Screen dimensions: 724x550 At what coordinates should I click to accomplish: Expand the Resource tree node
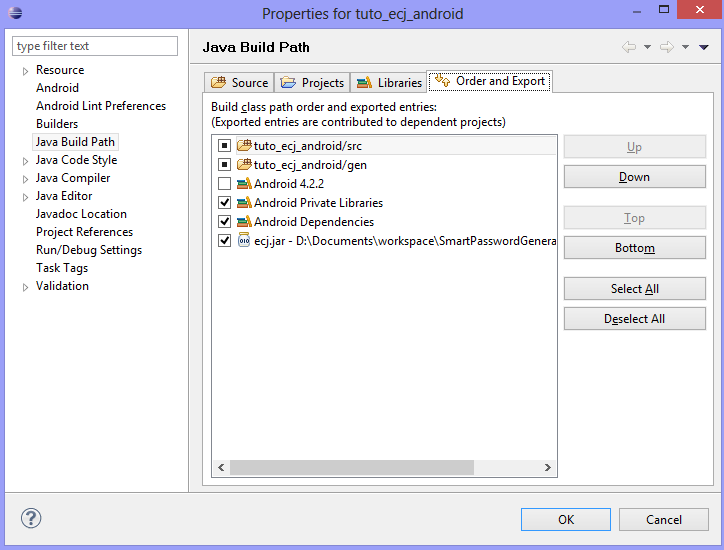click(x=26, y=71)
